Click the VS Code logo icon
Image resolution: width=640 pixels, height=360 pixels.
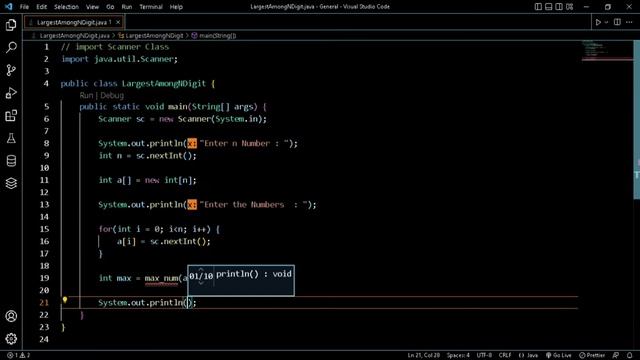[x=9, y=7]
